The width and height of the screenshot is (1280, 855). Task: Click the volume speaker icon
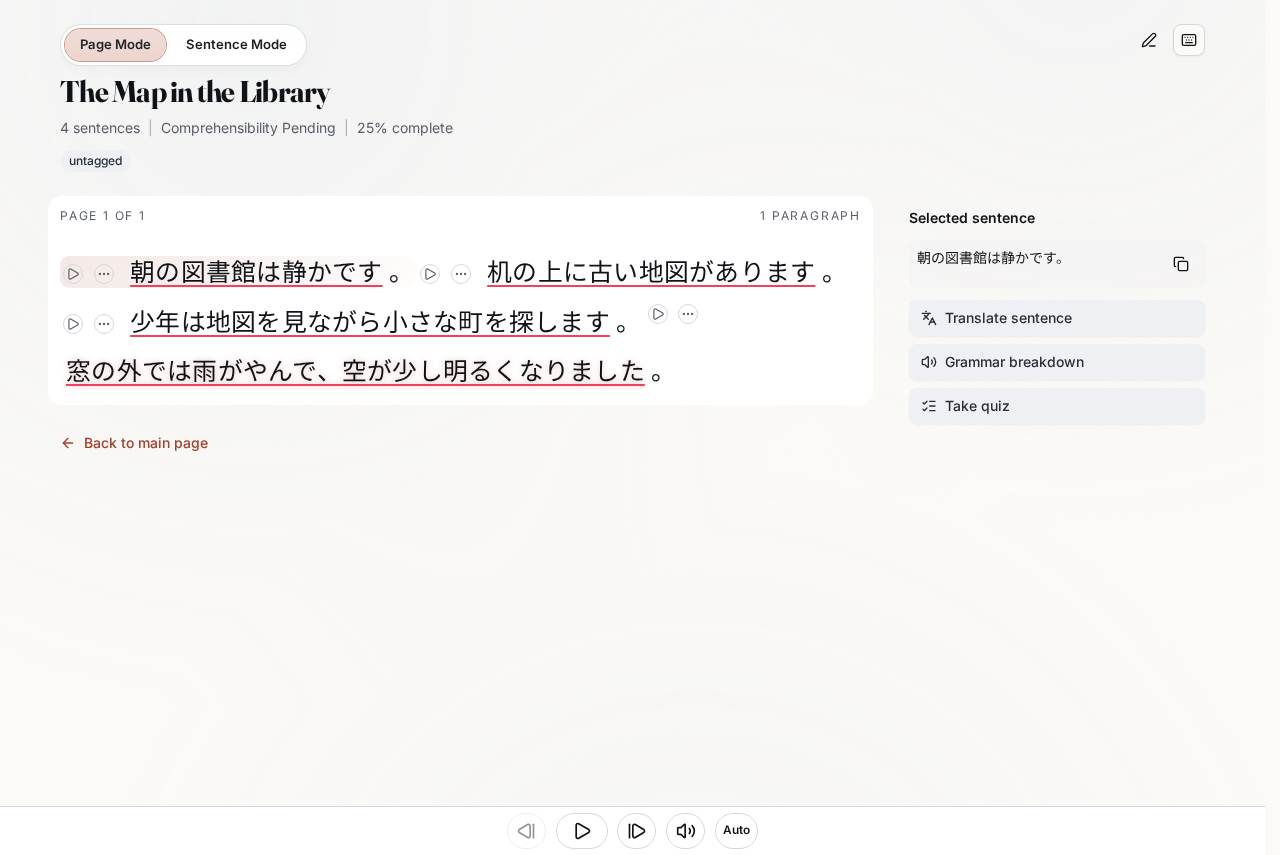point(685,831)
